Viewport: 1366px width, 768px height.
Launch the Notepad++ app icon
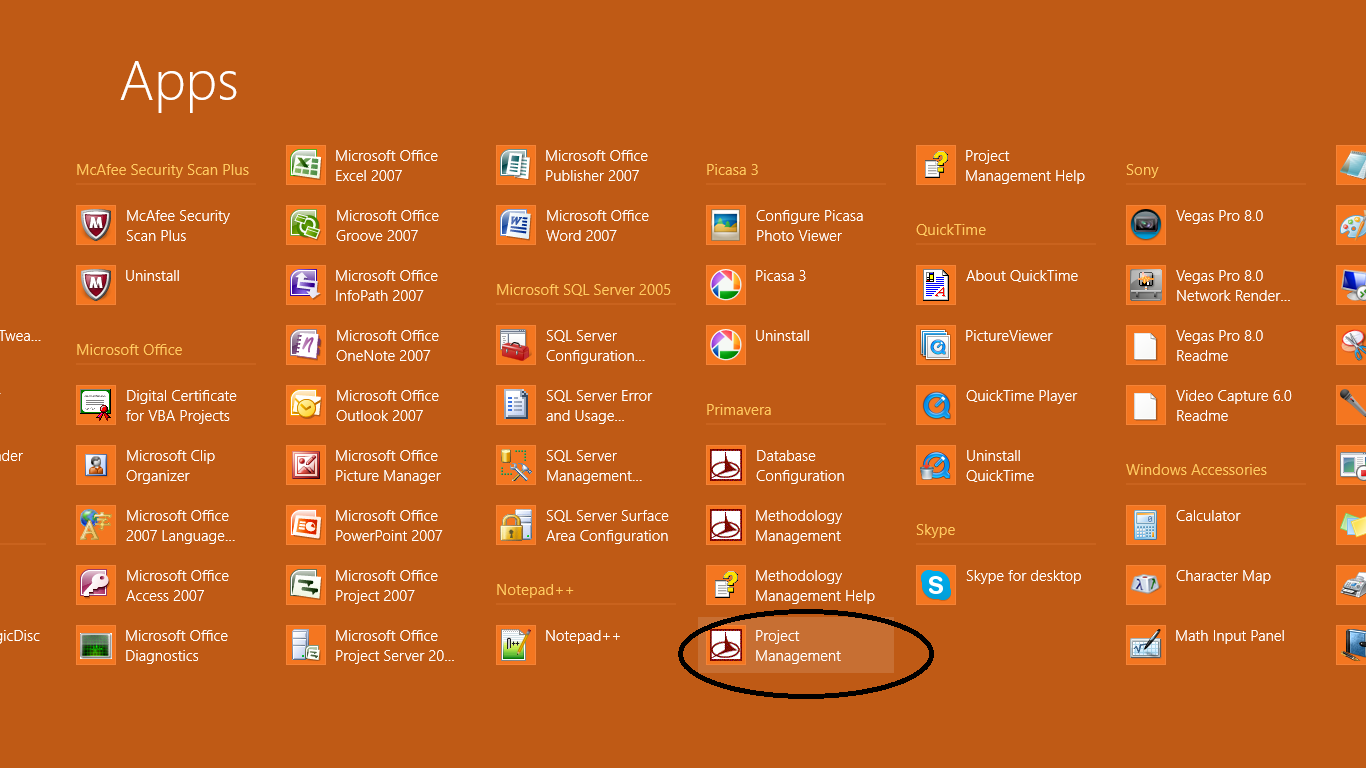(x=516, y=645)
